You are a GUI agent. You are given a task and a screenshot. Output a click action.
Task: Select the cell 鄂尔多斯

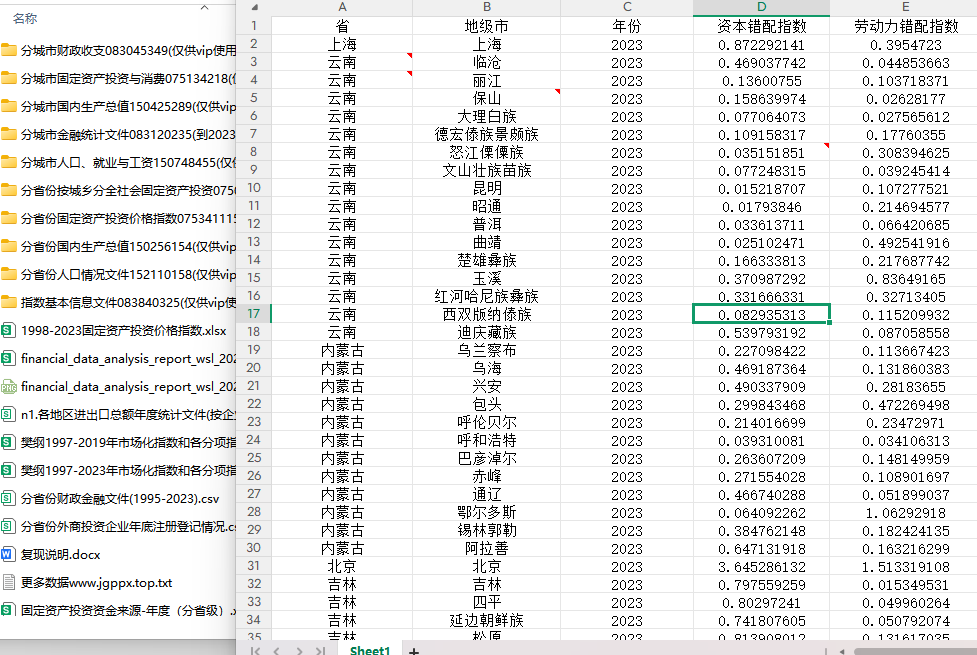coord(487,512)
